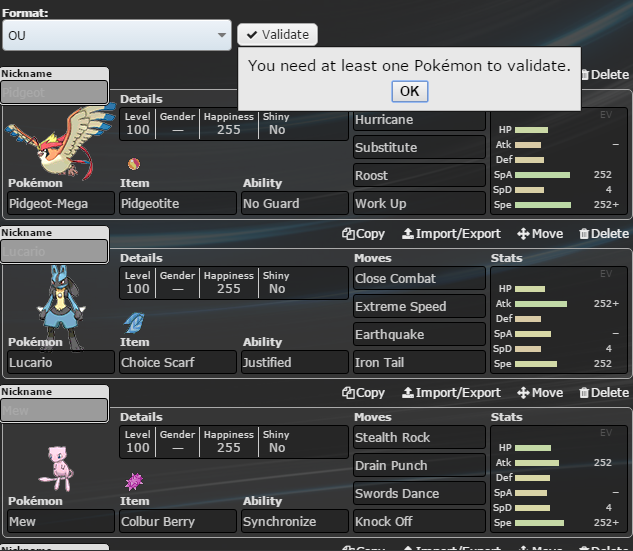
Task: Select the Stealth Rock move slot
Action: 419,438
